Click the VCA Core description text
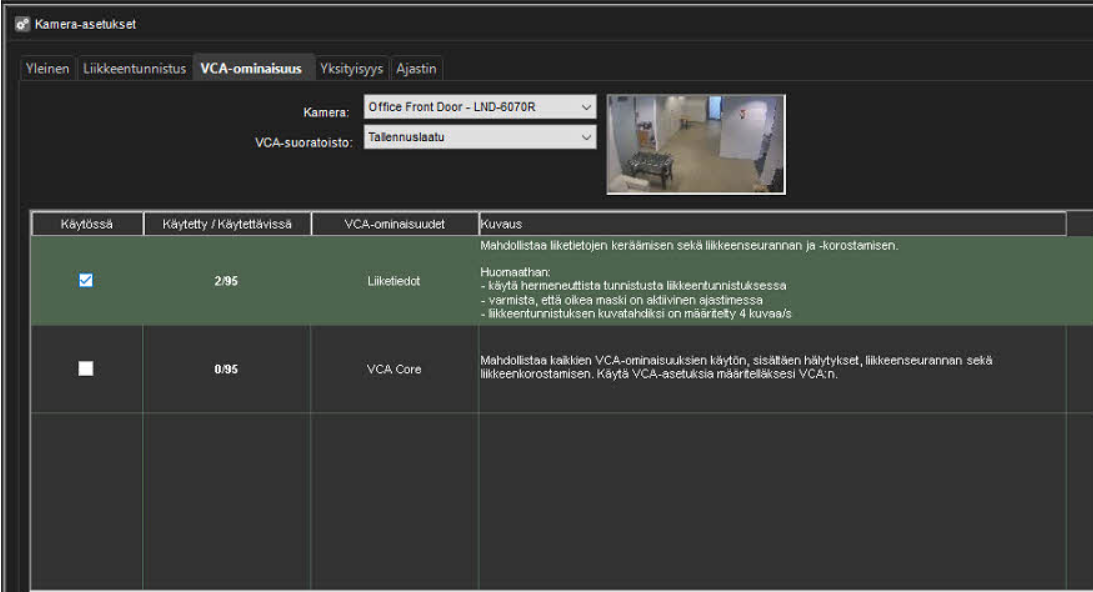1093x592 pixels. click(740, 366)
